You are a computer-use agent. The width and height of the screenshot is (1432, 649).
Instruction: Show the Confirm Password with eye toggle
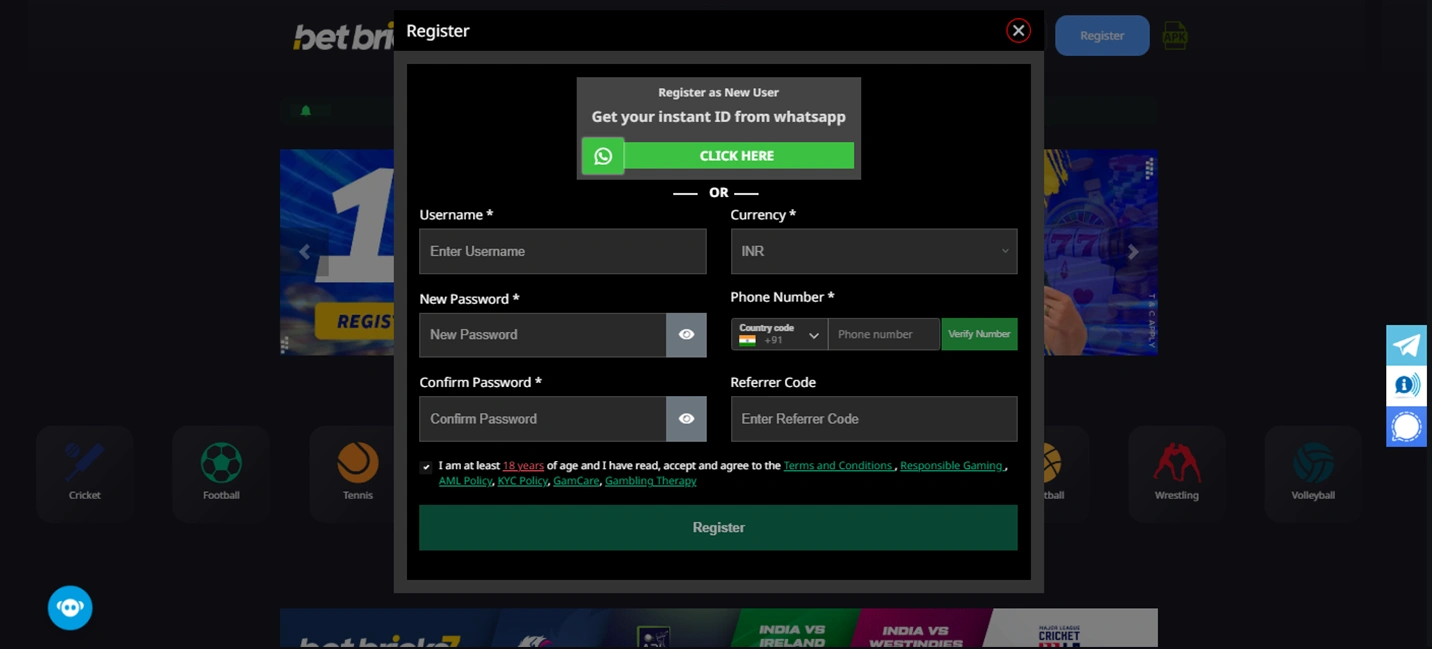(x=686, y=419)
